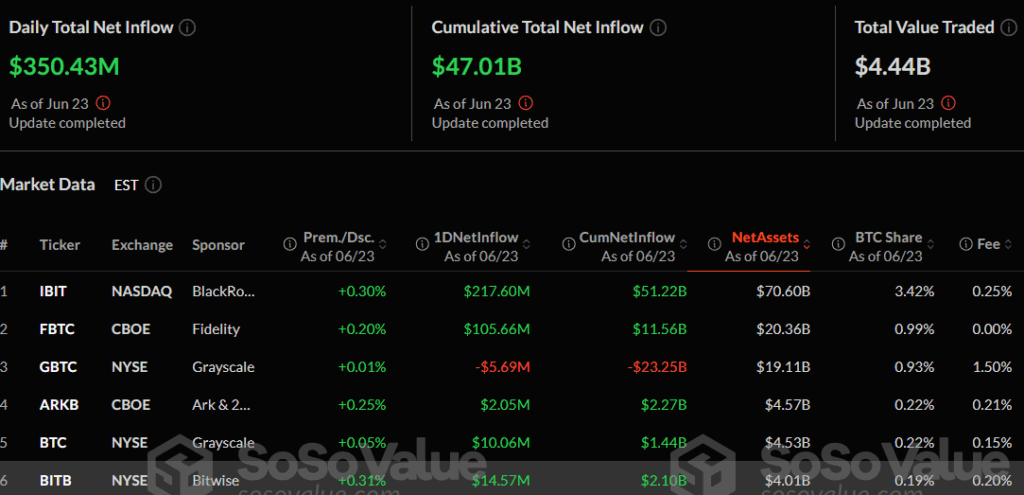
Task: Click the truncated BlackRo... sponsor cell
Action: point(223,291)
